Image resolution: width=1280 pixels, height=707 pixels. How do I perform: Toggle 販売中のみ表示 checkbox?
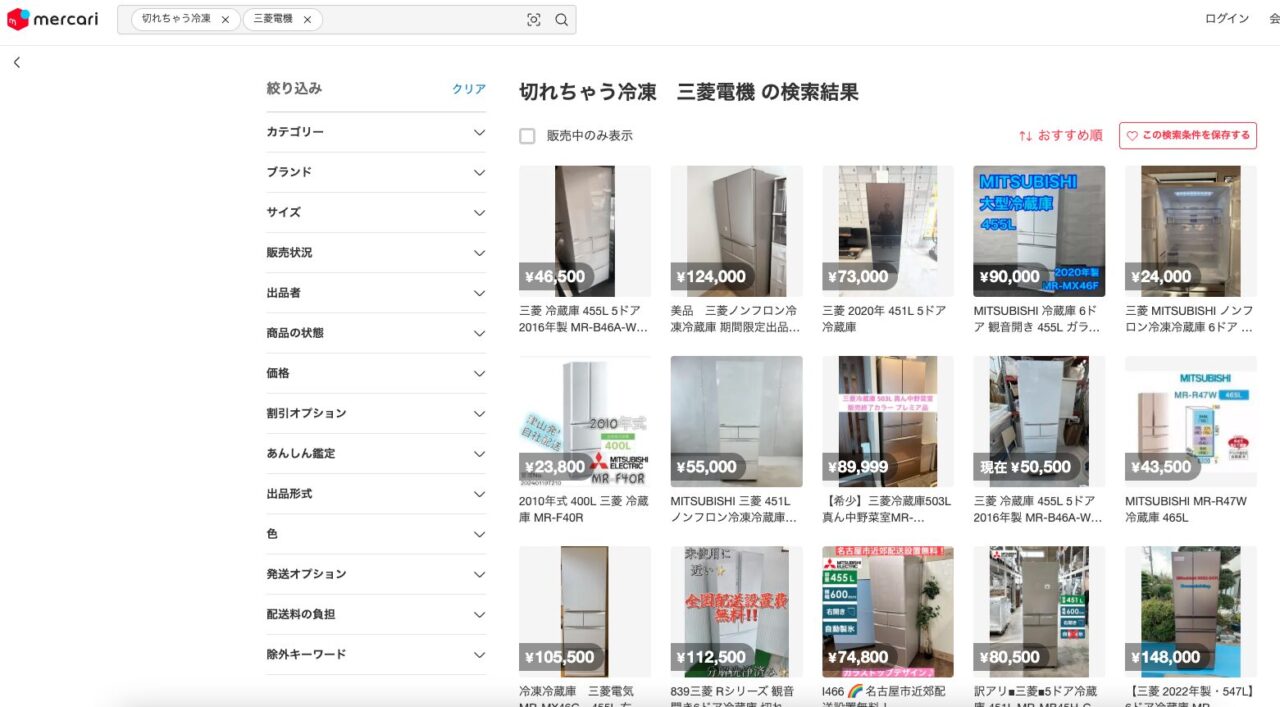coord(527,136)
